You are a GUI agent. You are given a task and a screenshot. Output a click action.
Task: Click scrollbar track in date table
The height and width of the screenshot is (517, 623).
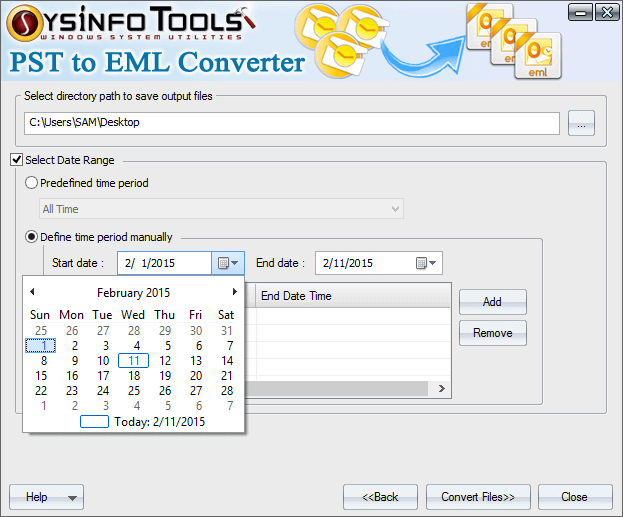click(x=336, y=389)
